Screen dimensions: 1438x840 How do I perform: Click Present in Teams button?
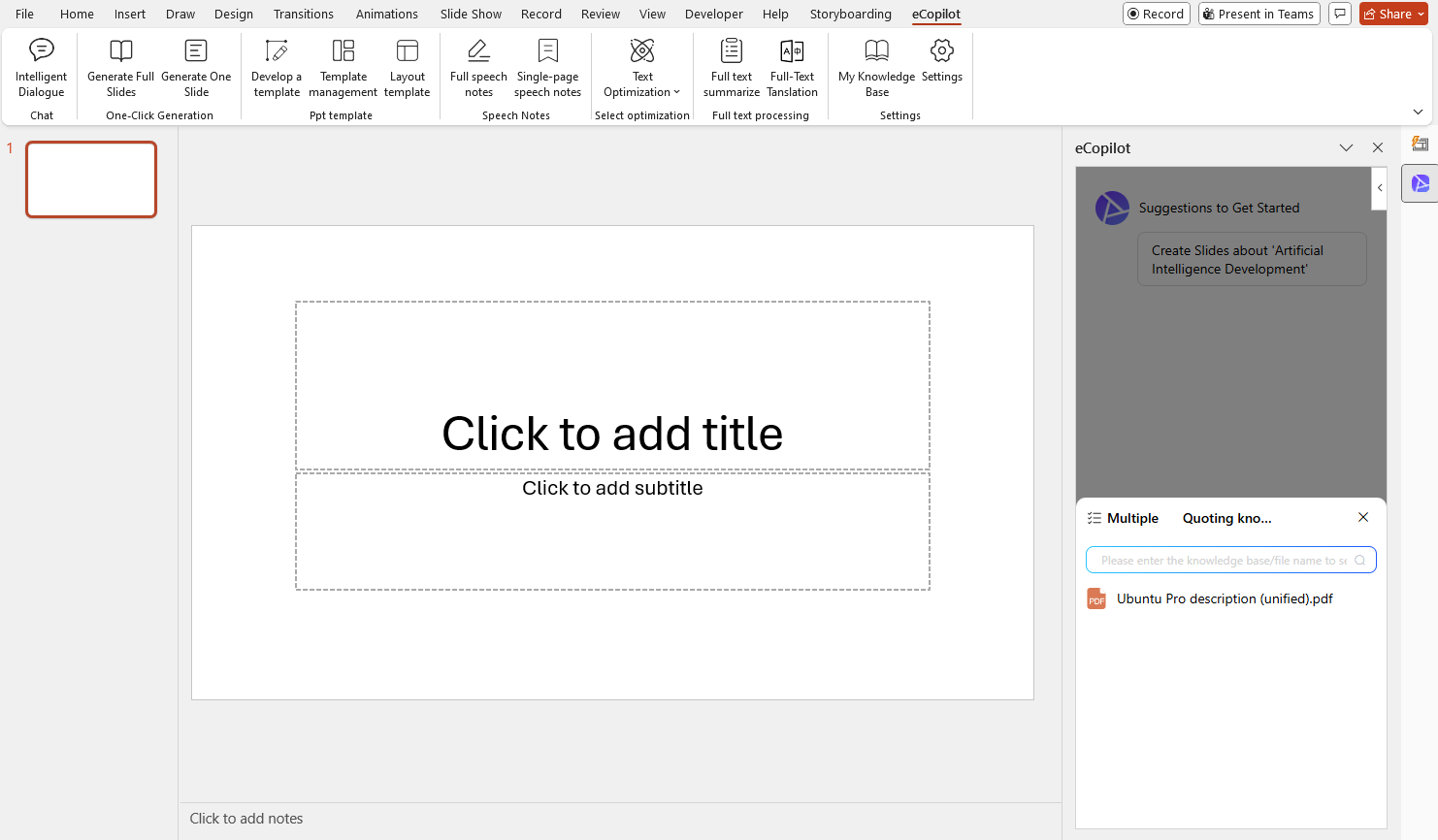point(1258,14)
